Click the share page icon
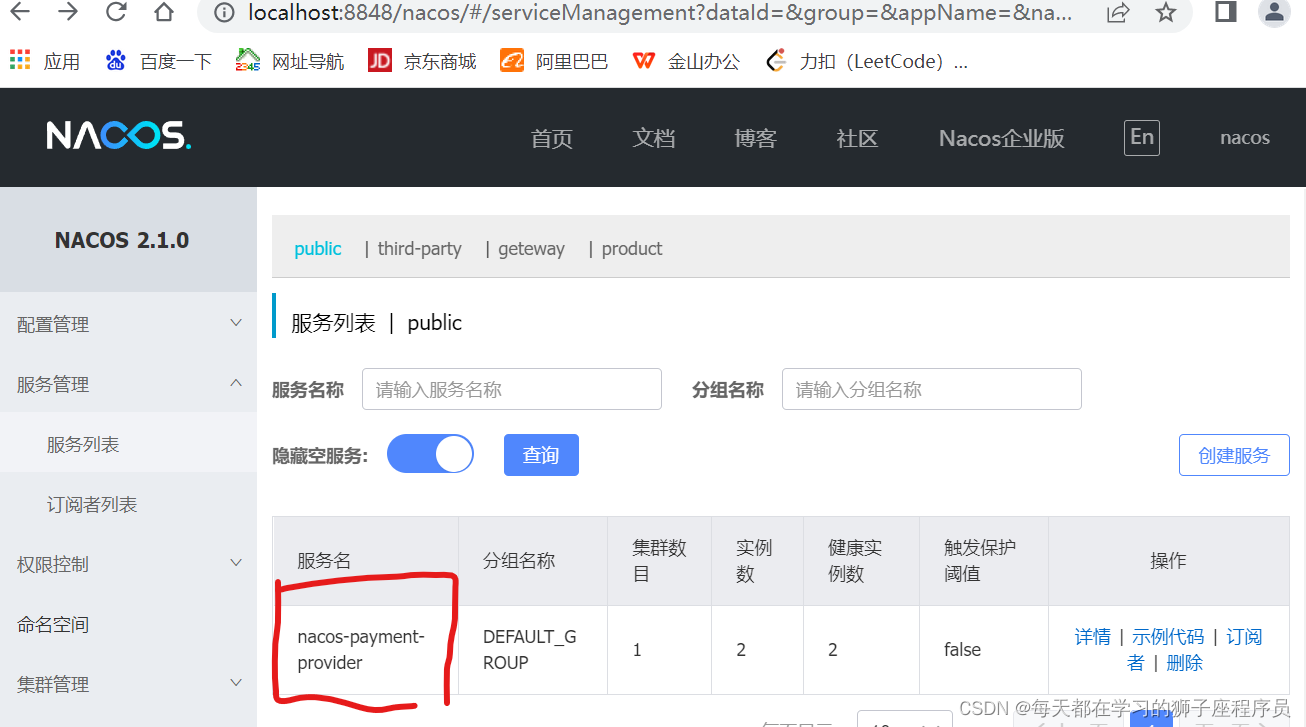This screenshot has height=727, width=1306. 1118,13
